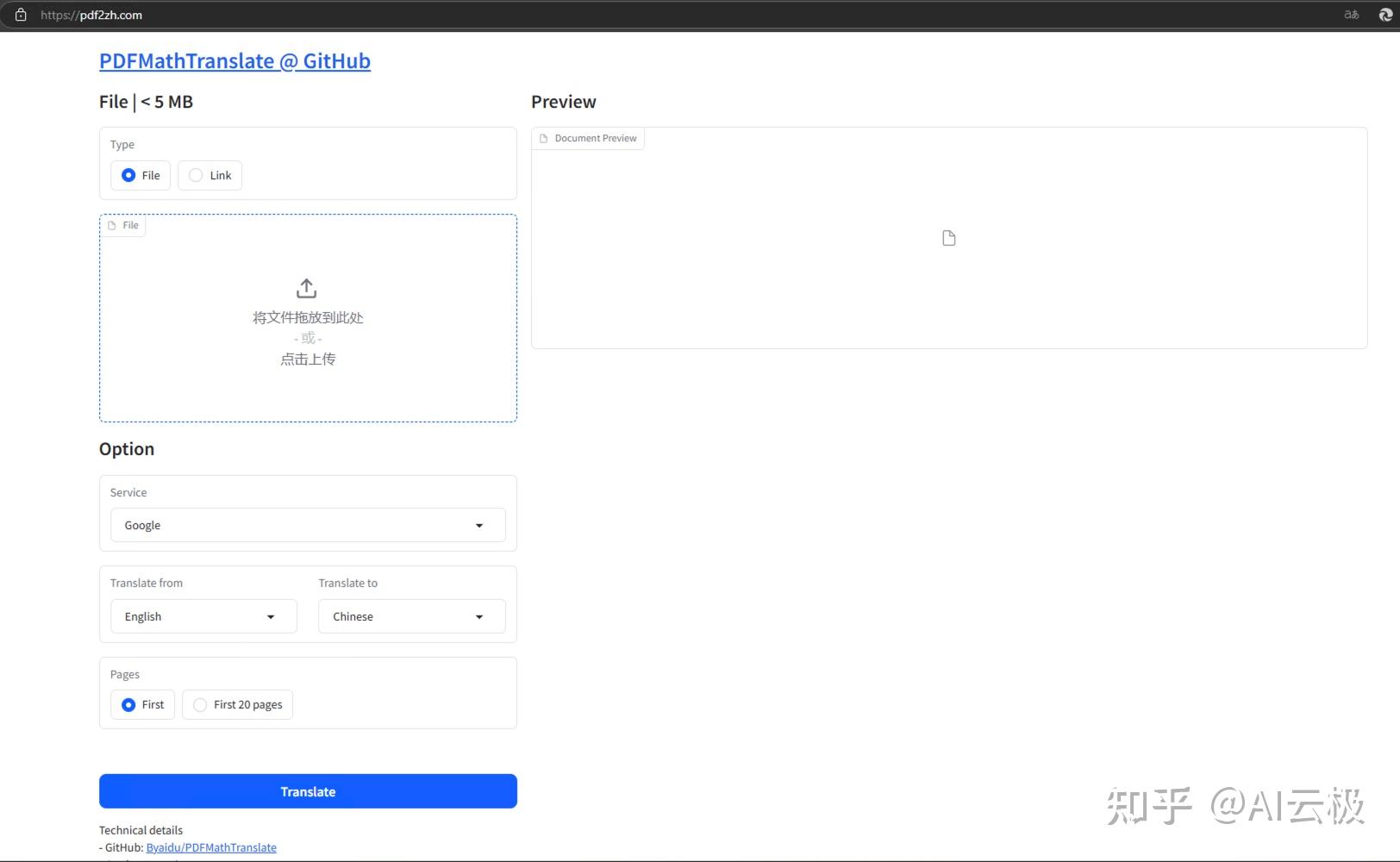
Task: Open the PDFMathTranslate @ GitHub heading link
Action: click(x=234, y=60)
